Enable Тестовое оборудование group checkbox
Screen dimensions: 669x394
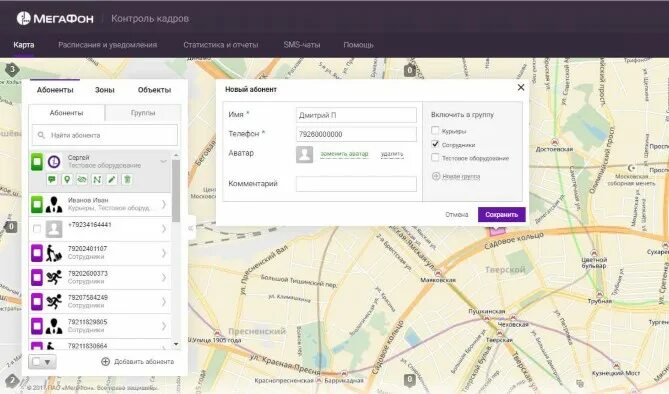(x=435, y=158)
